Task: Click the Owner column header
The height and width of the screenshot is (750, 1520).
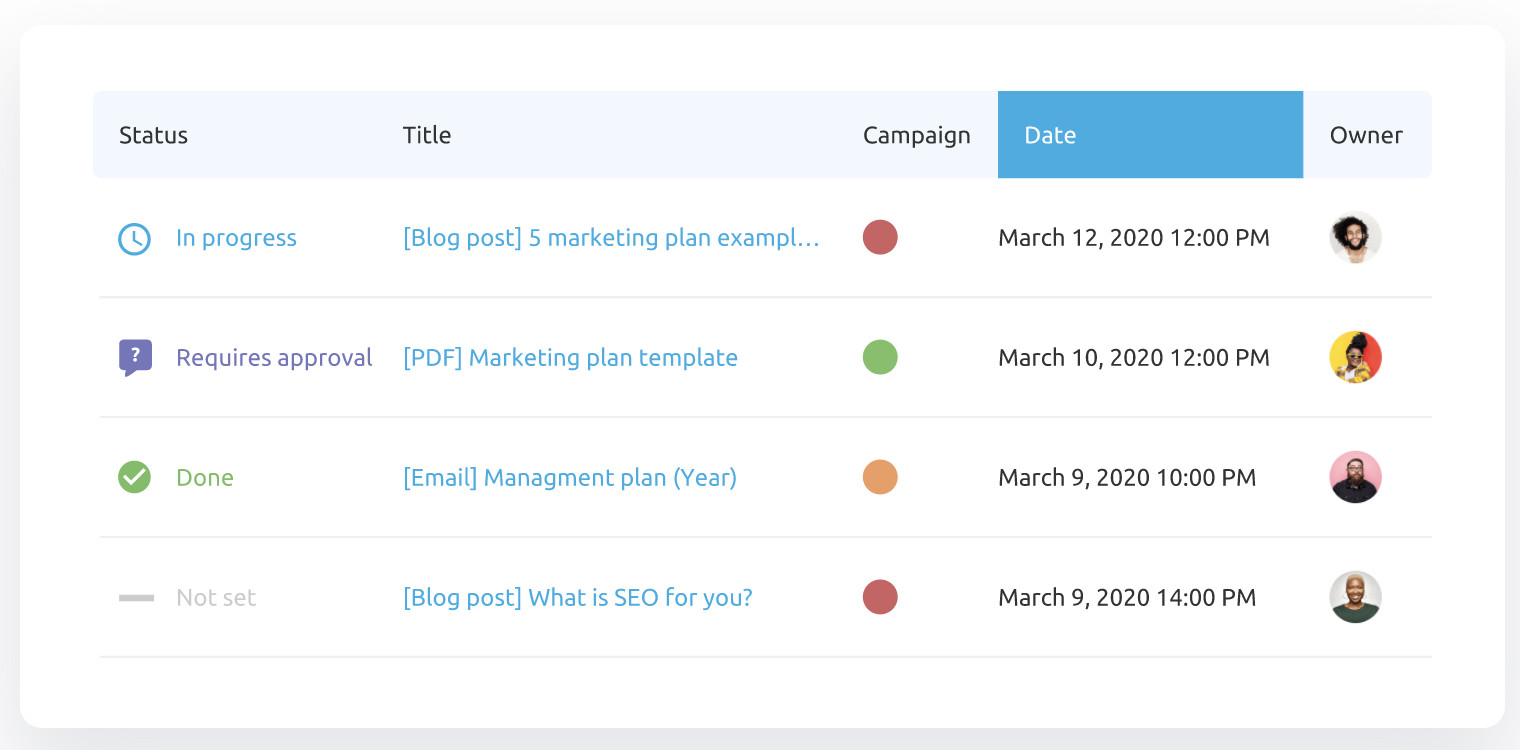Action: [x=1366, y=135]
